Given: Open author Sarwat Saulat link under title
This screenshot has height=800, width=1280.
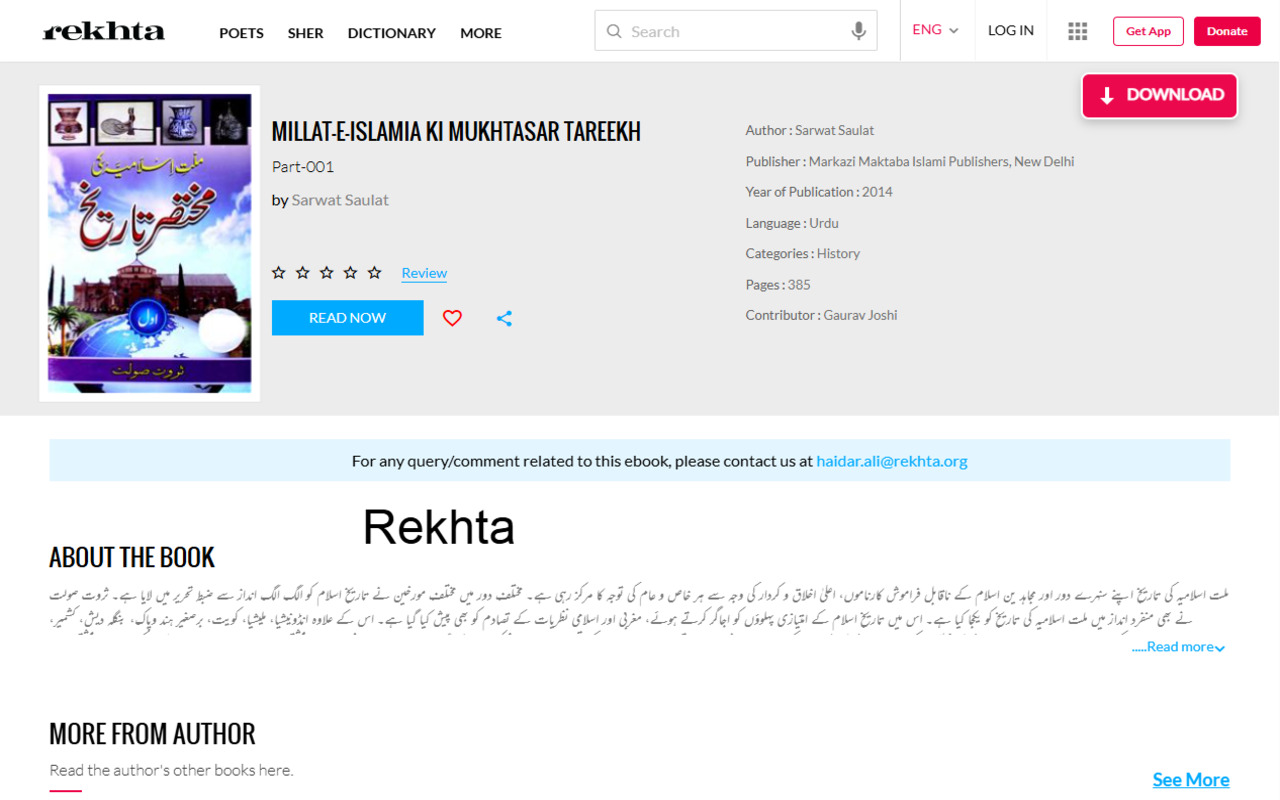Looking at the screenshot, I should (x=340, y=200).
